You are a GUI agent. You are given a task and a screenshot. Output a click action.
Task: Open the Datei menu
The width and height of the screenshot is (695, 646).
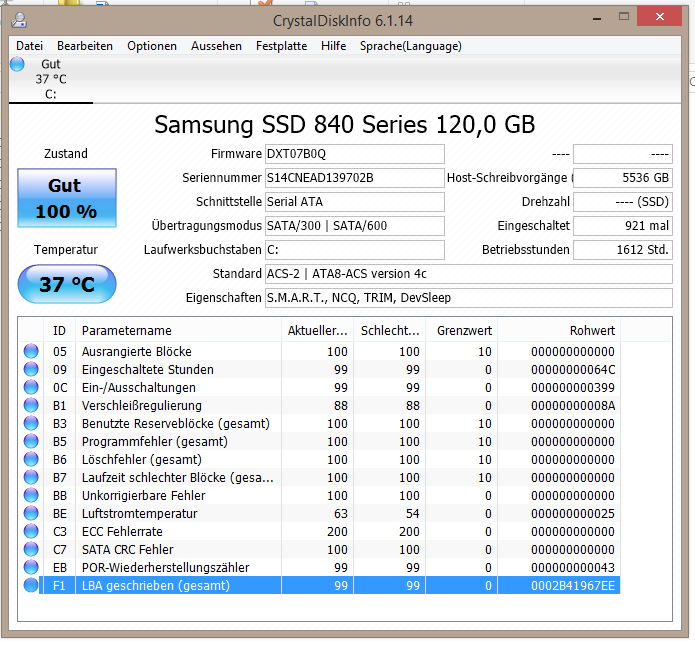pyautogui.click(x=29, y=46)
